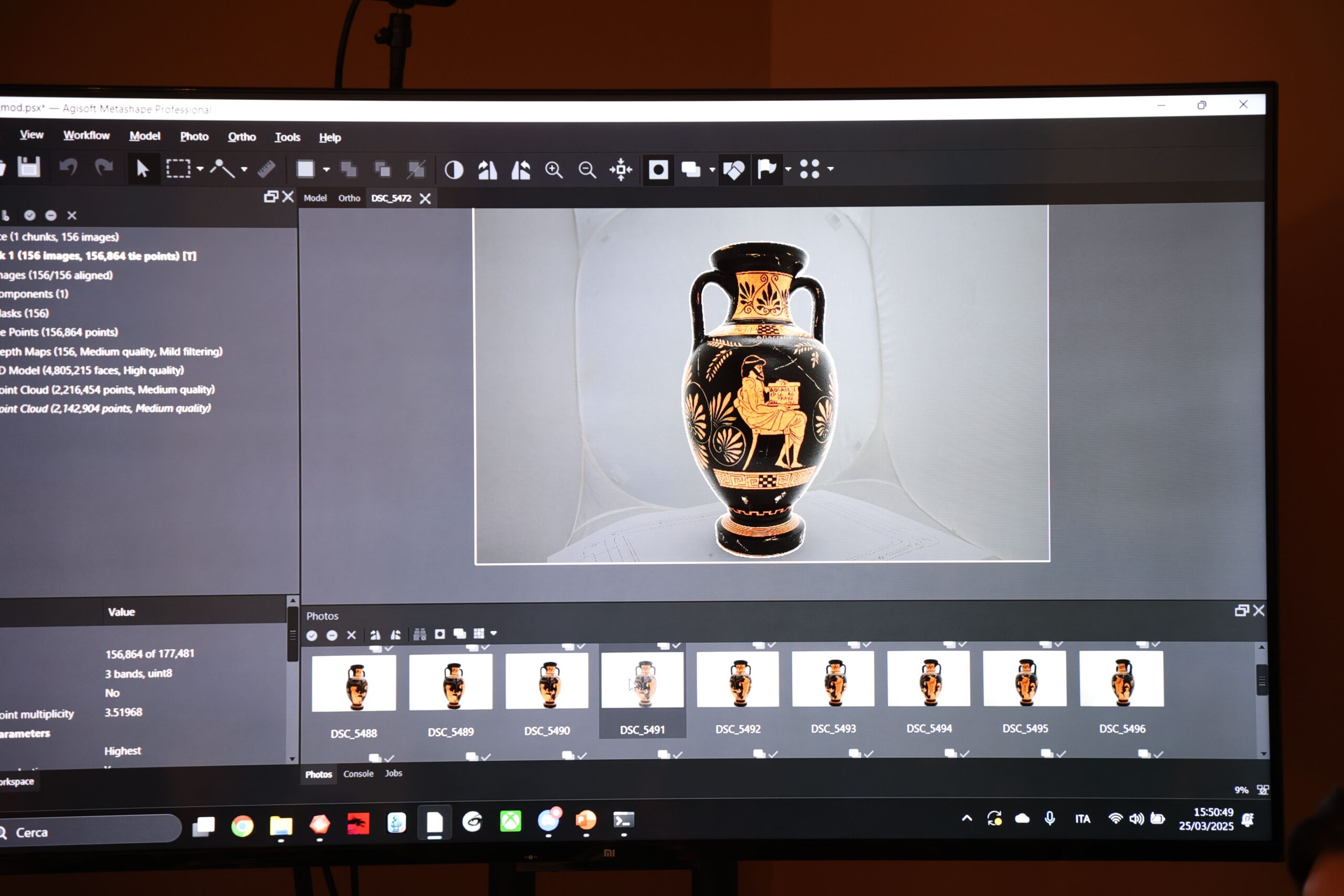Viewport: 1344px width, 896px height.
Task: Toggle Show Depth Maps in Photos pane toolbar
Action: tap(460, 634)
